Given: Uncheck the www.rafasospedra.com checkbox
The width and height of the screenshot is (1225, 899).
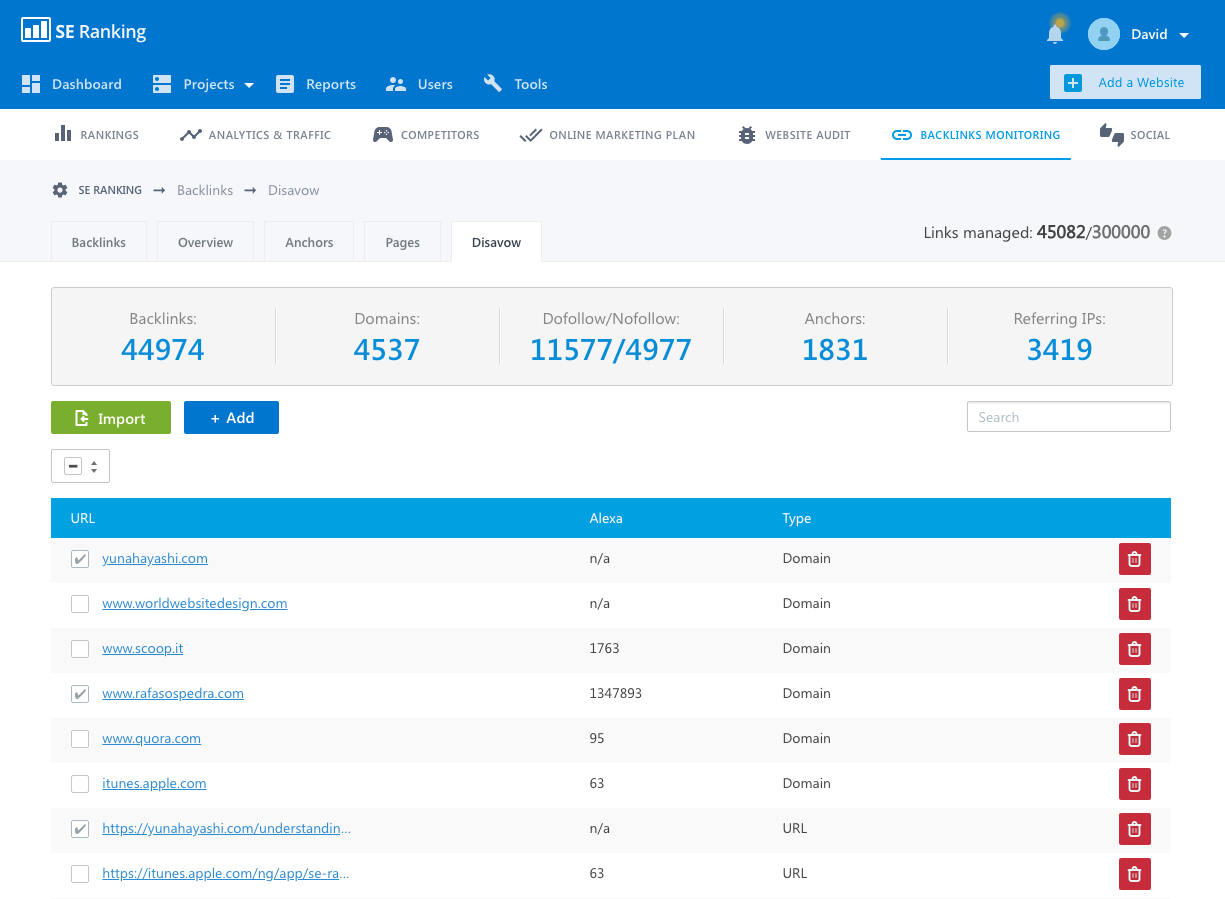Looking at the screenshot, I should click(x=80, y=694).
